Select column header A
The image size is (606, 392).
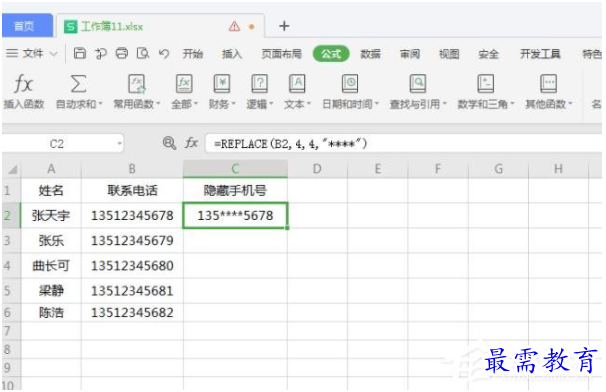(51, 169)
